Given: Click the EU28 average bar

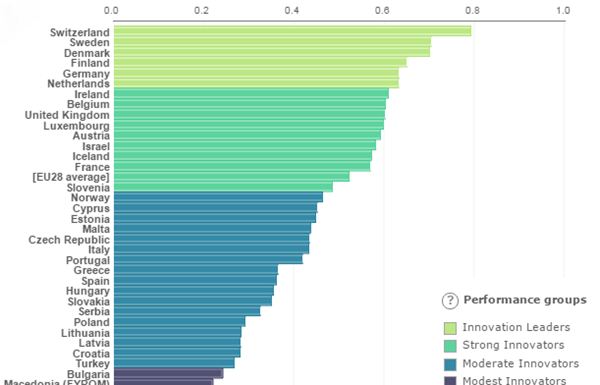Looking at the screenshot, I should [x=232, y=176].
